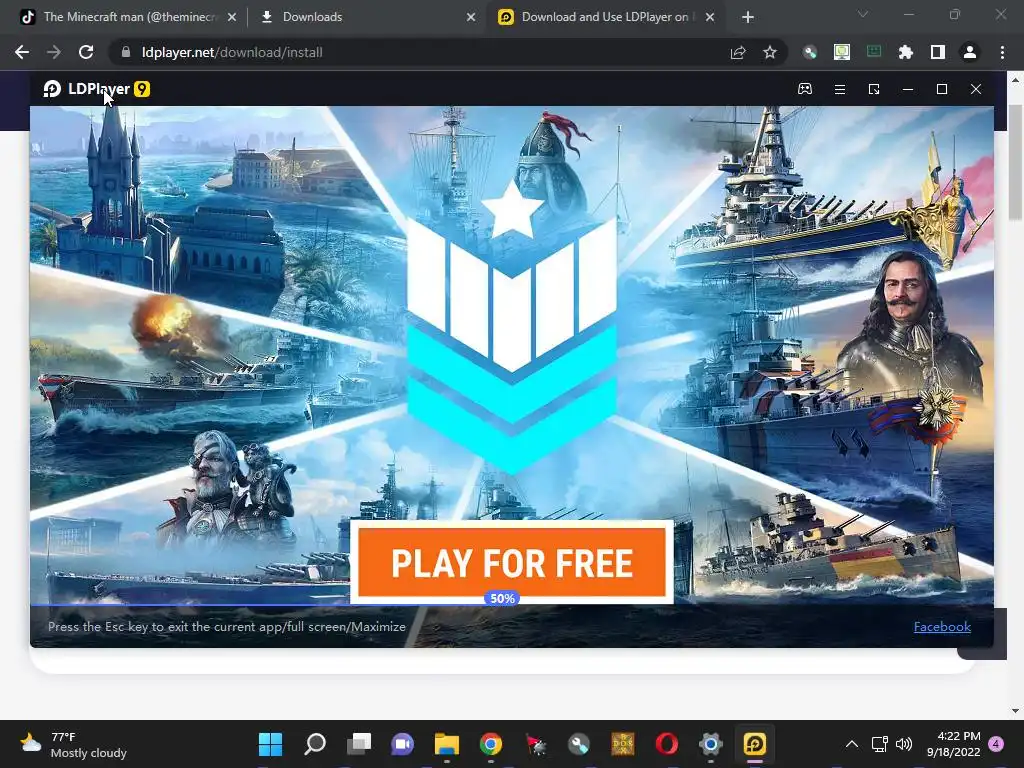This screenshot has height=768, width=1024.
Task: View site lock security info
Action: (126, 52)
